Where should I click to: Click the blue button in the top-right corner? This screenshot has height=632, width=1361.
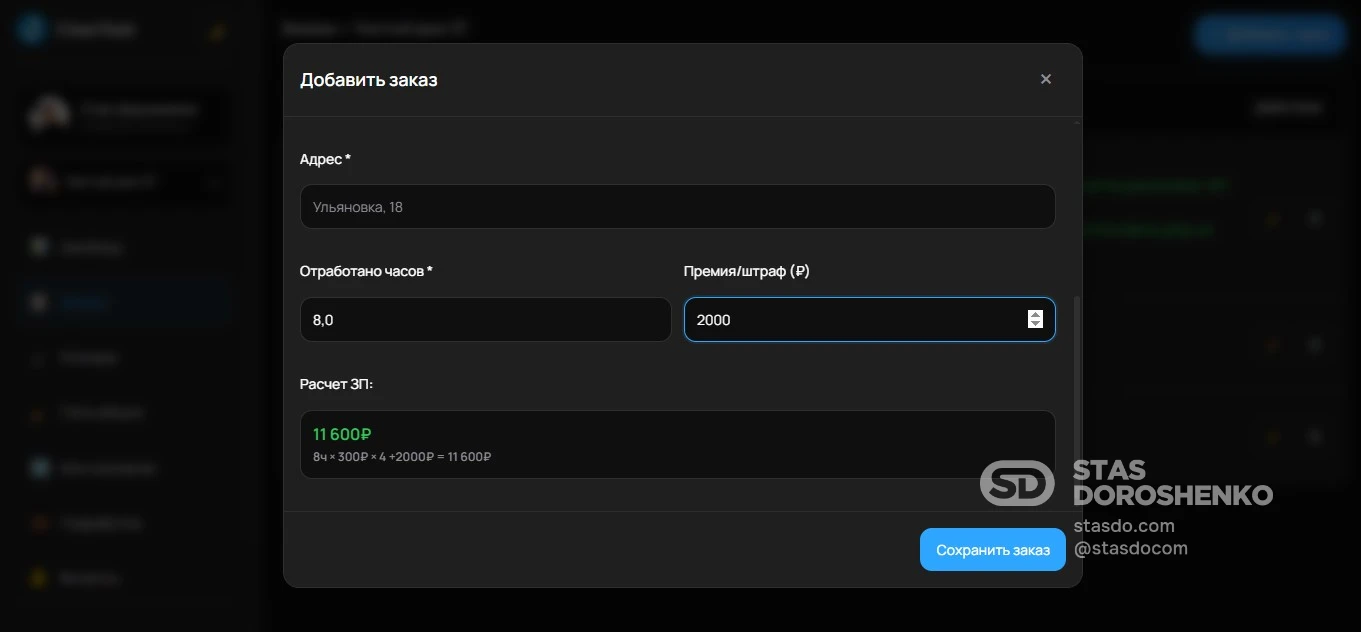(x=1270, y=34)
